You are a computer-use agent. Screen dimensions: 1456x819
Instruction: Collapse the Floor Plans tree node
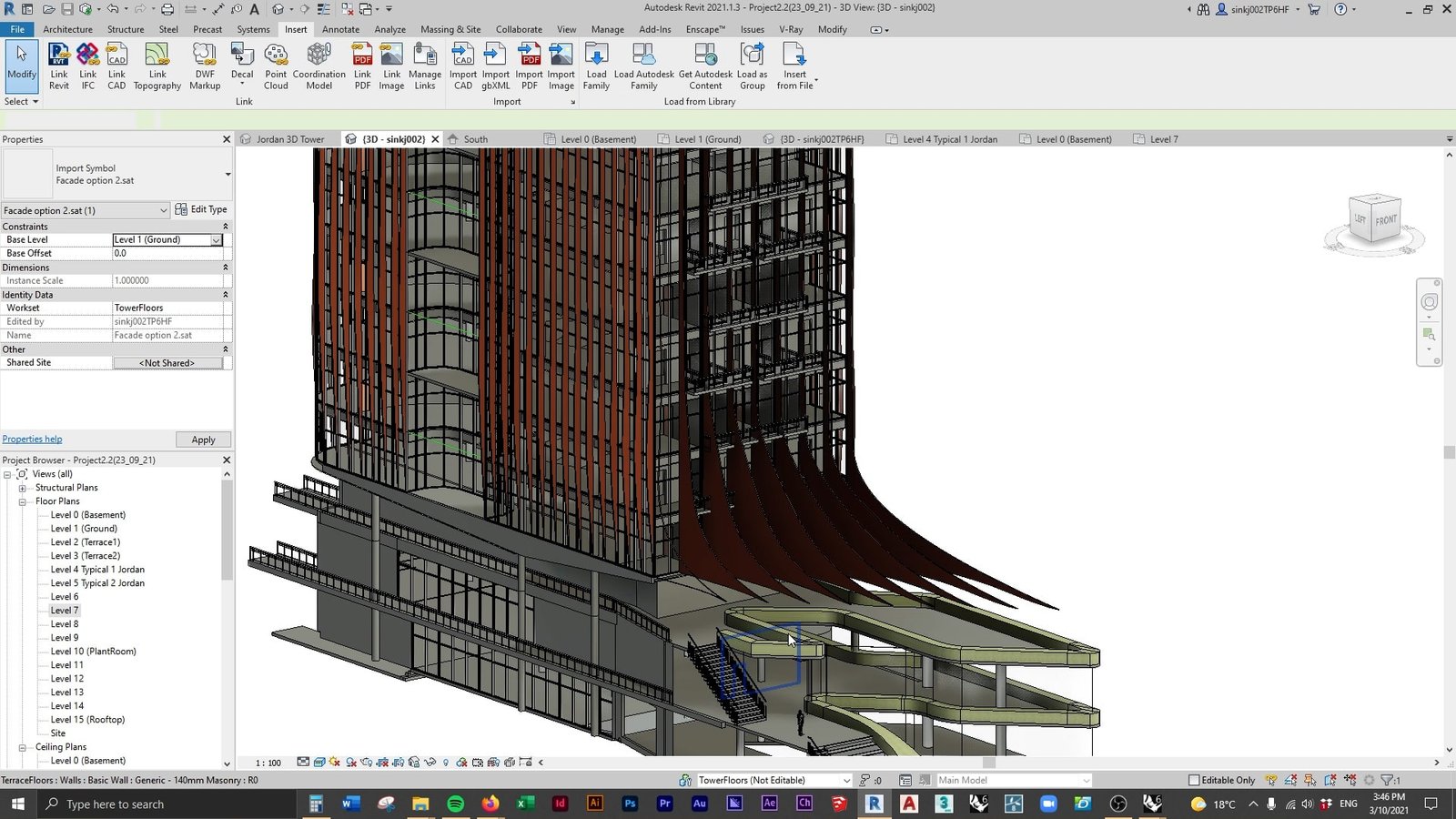tap(23, 501)
